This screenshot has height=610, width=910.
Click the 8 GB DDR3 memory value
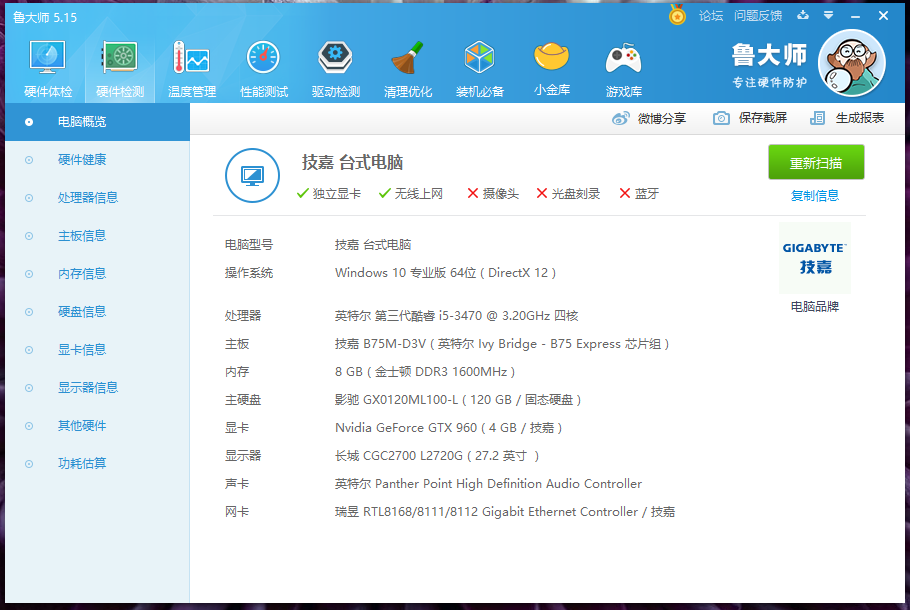point(425,372)
